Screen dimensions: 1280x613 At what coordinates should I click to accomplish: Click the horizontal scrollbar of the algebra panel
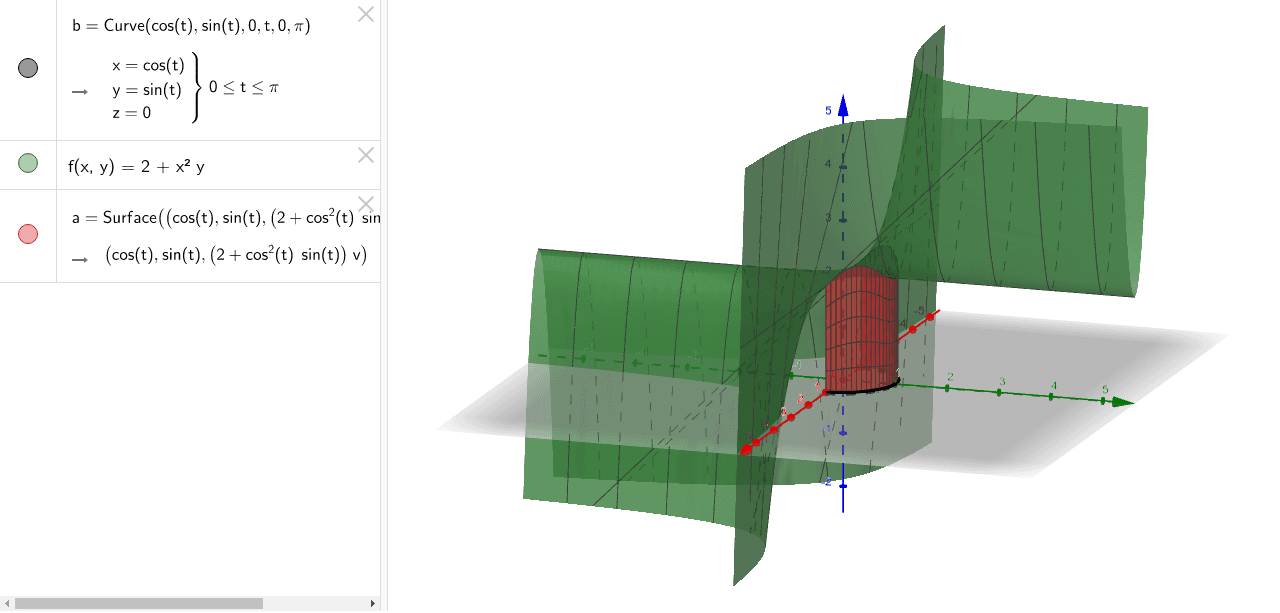tap(140, 601)
